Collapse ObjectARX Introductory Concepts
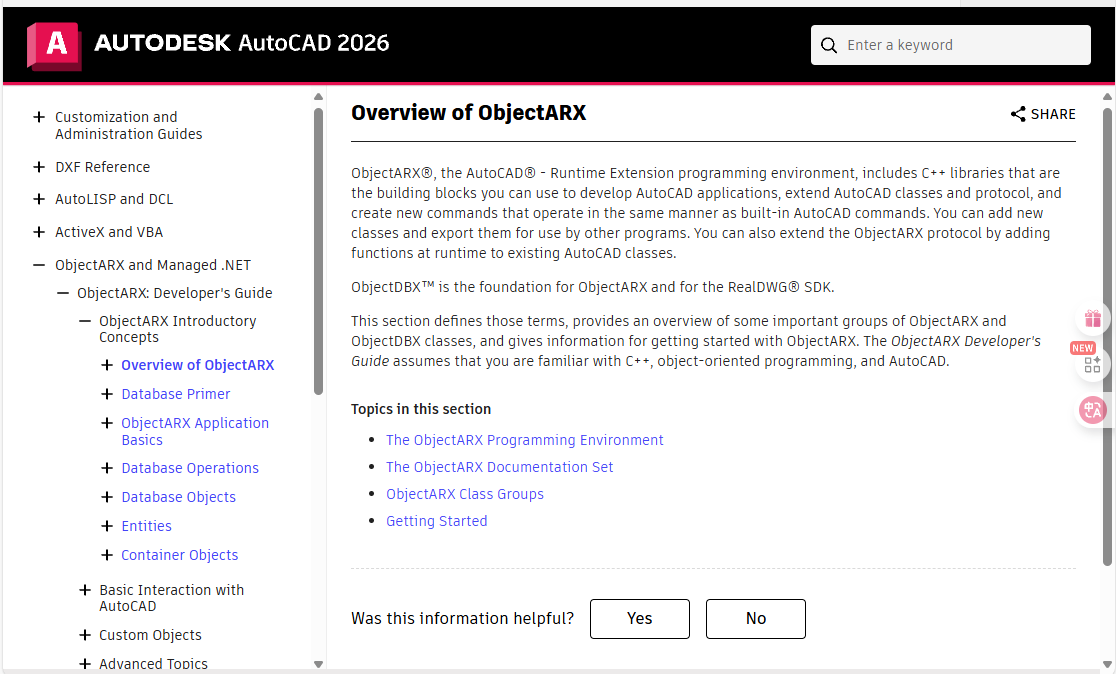Viewport: 1116px width, 674px height. 85,321
